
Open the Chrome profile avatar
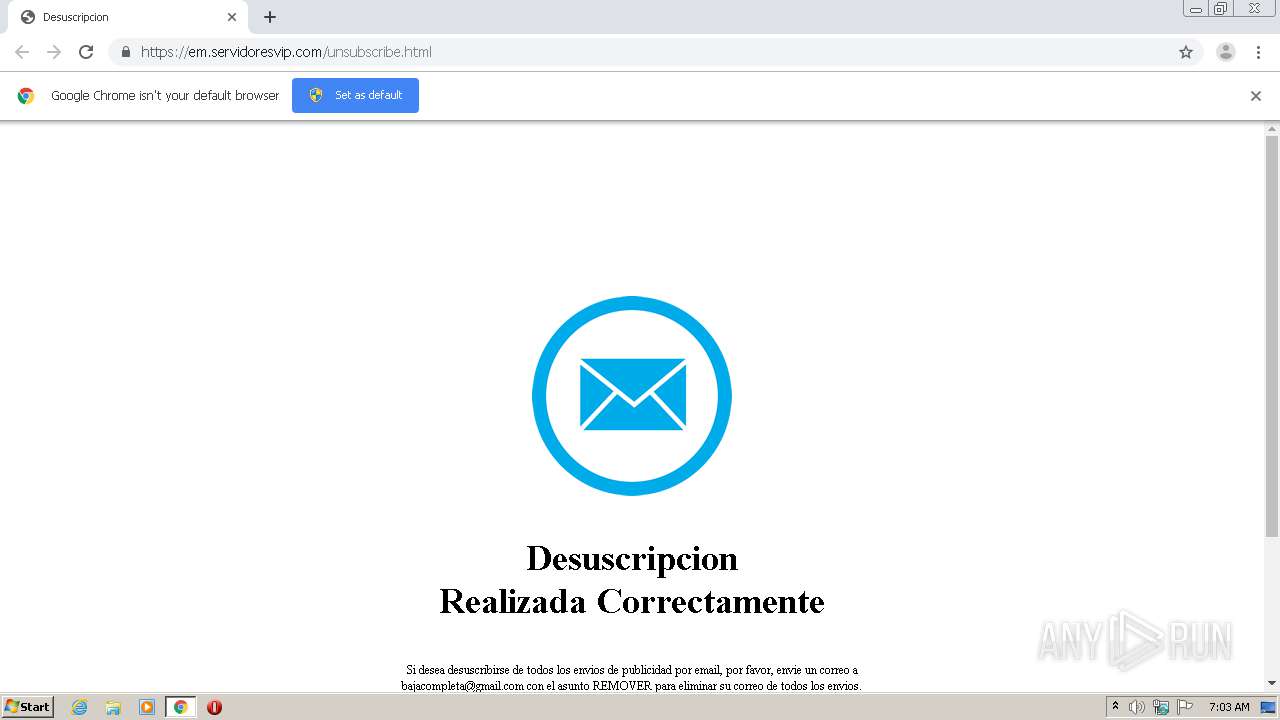(x=1226, y=52)
